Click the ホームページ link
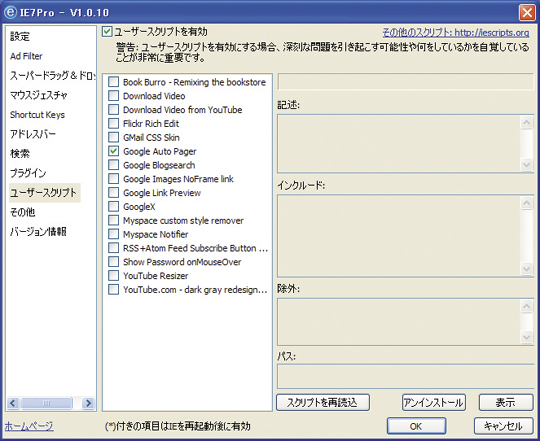This screenshot has width=540, height=441. click(29, 426)
